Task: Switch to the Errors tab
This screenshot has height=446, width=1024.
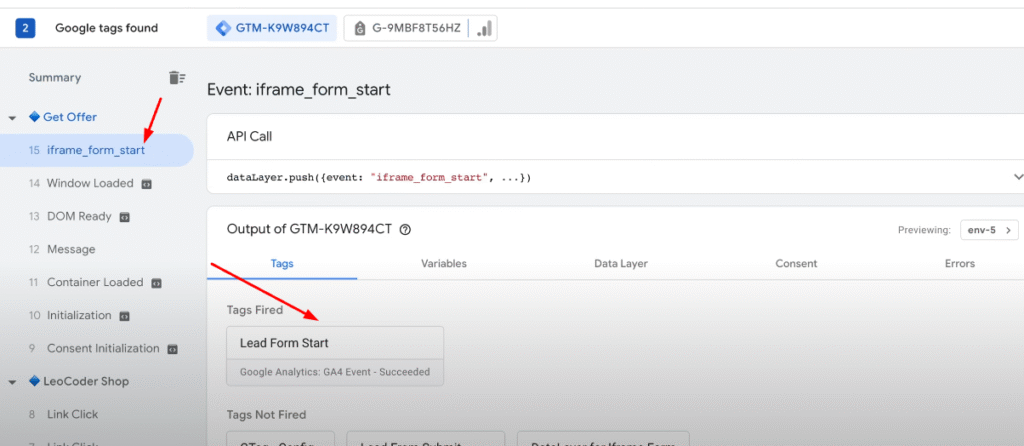Action: [959, 264]
